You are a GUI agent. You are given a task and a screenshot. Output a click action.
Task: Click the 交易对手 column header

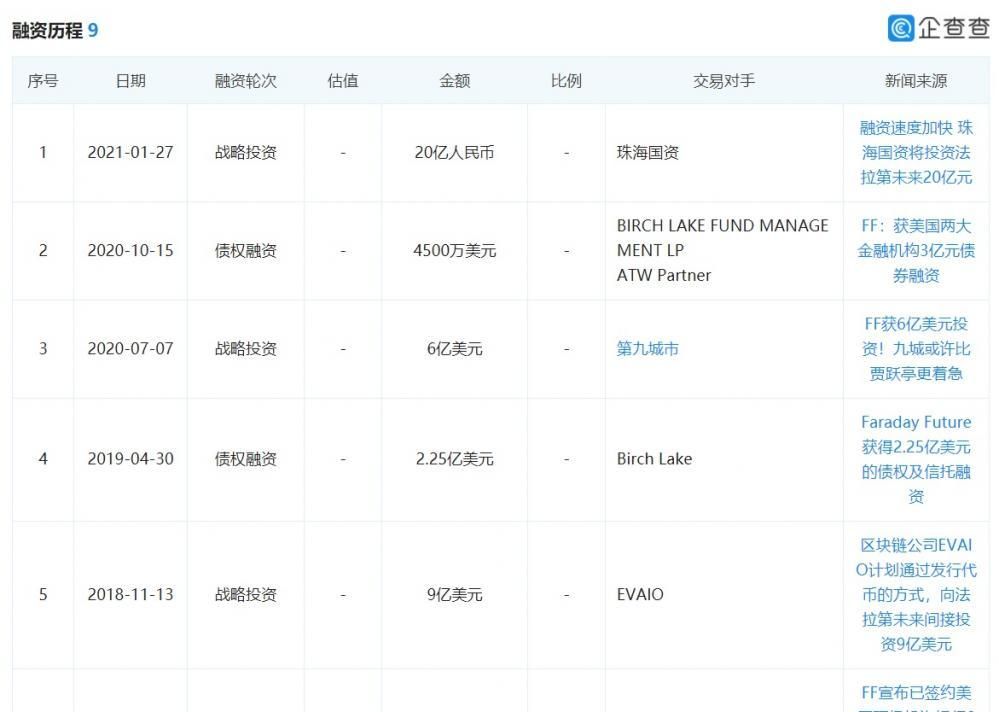(x=724, y=81)
